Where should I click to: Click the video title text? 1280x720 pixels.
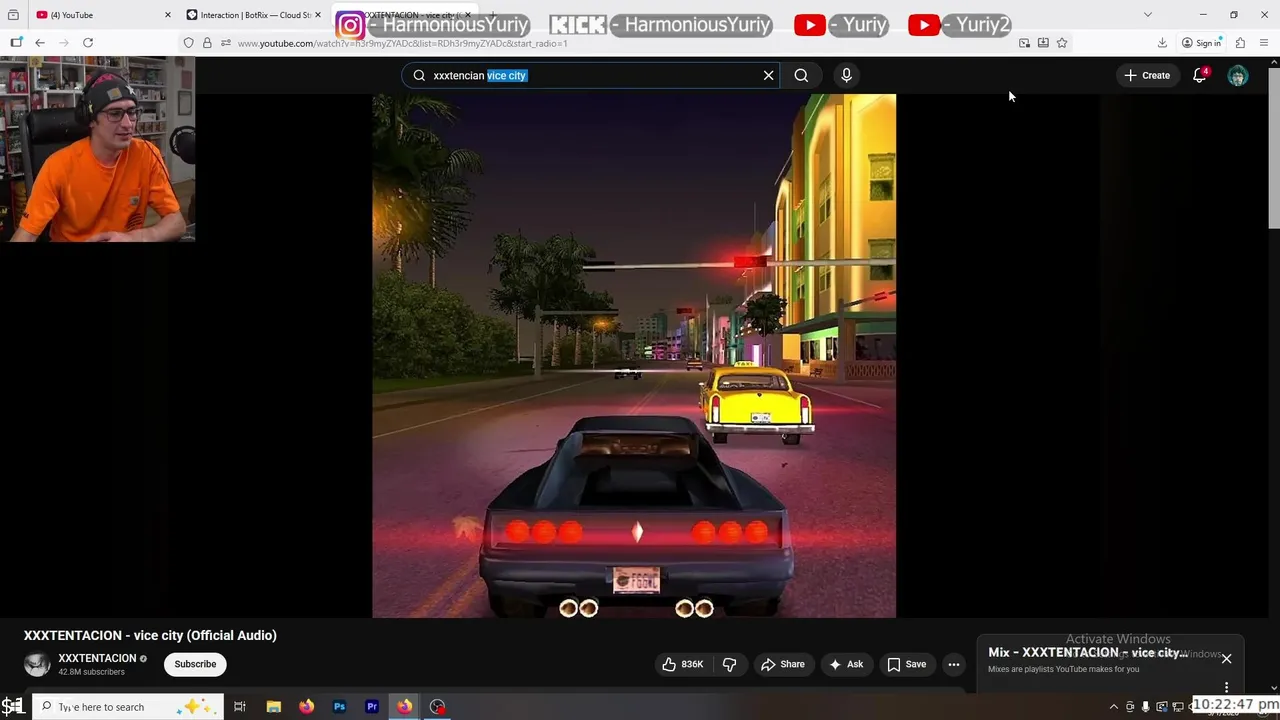150,635
